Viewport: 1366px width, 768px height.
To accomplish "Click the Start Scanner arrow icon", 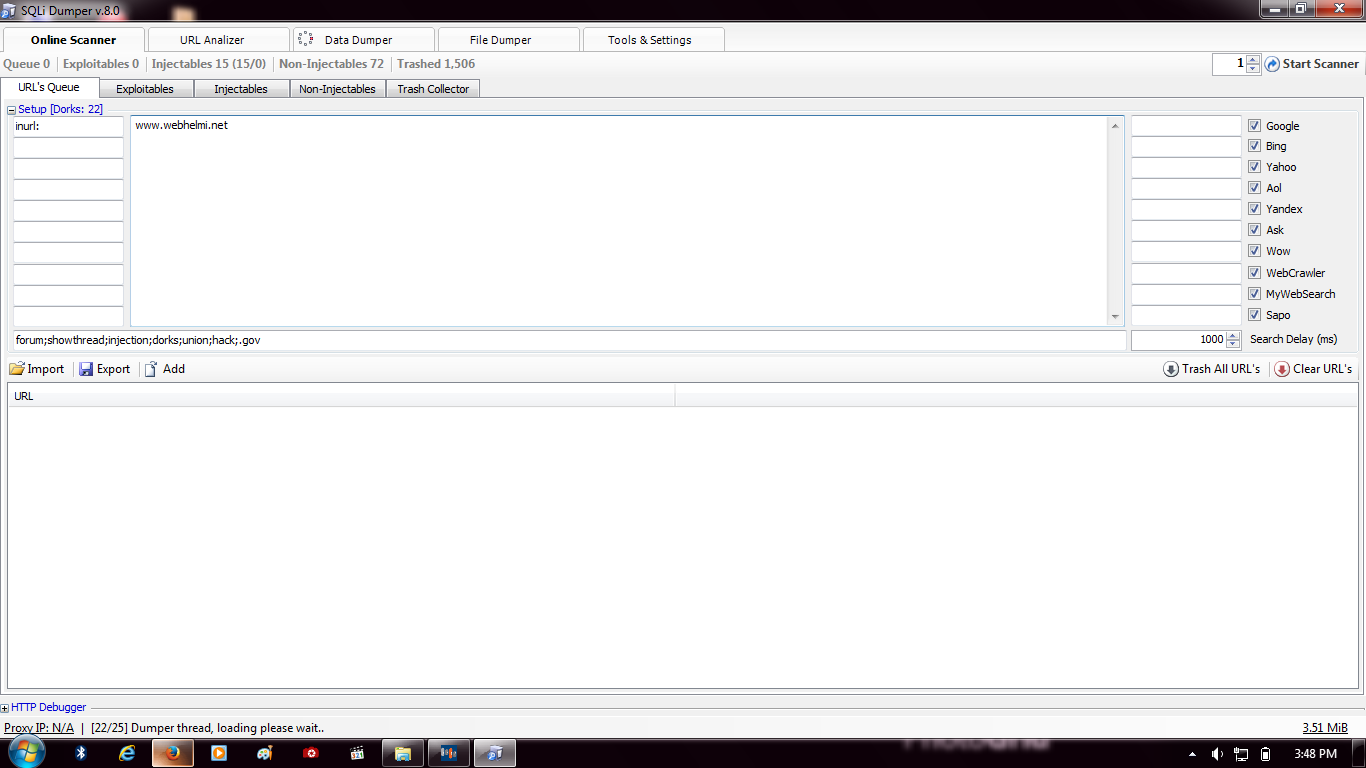I will click(1272, 64).
